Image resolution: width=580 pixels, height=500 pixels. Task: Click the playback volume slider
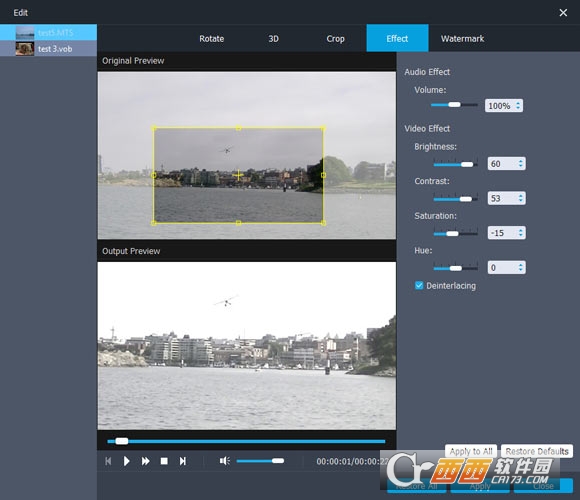click(260, 461)
